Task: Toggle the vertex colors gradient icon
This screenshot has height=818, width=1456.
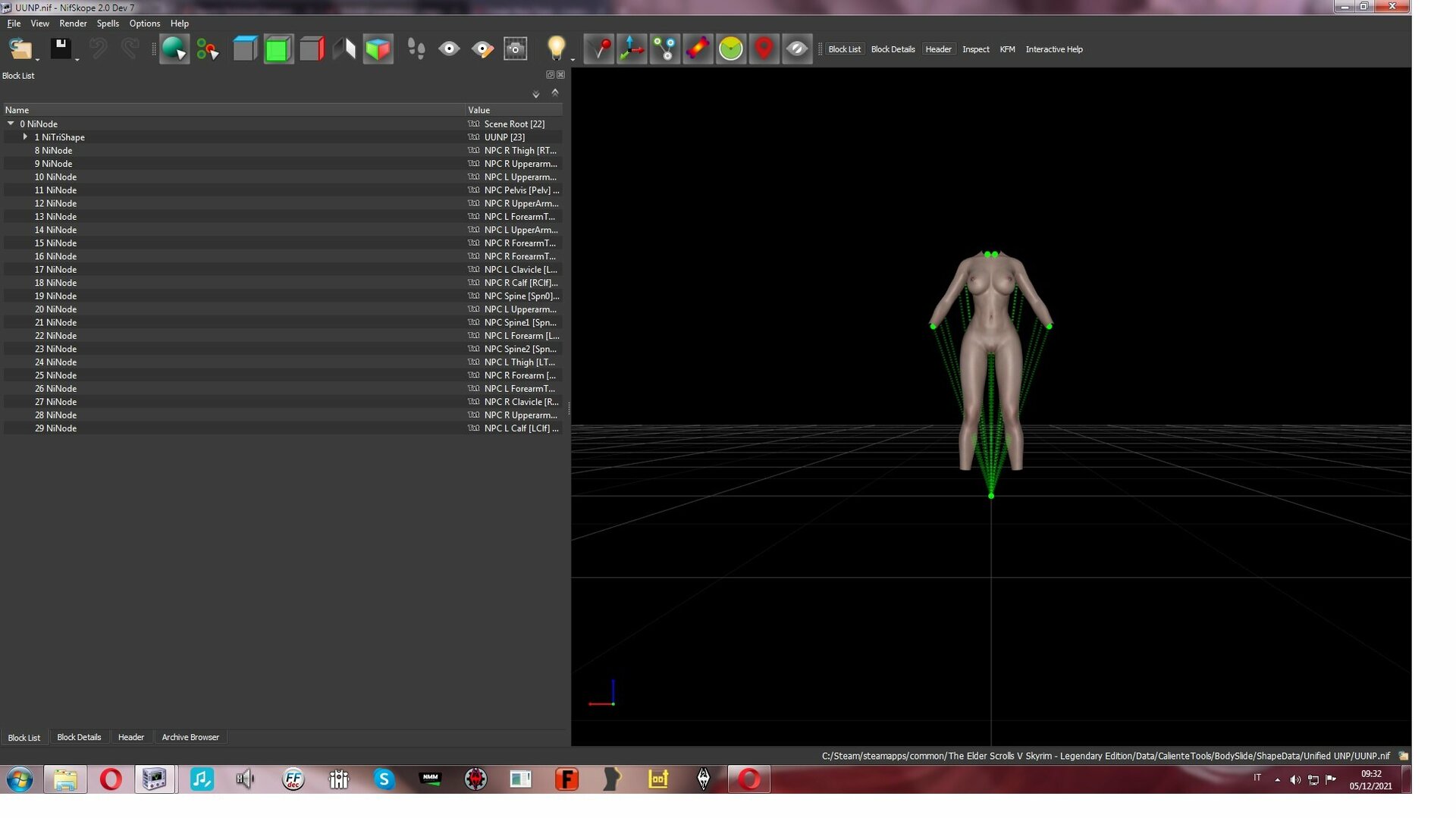Action: click(698, 49)
